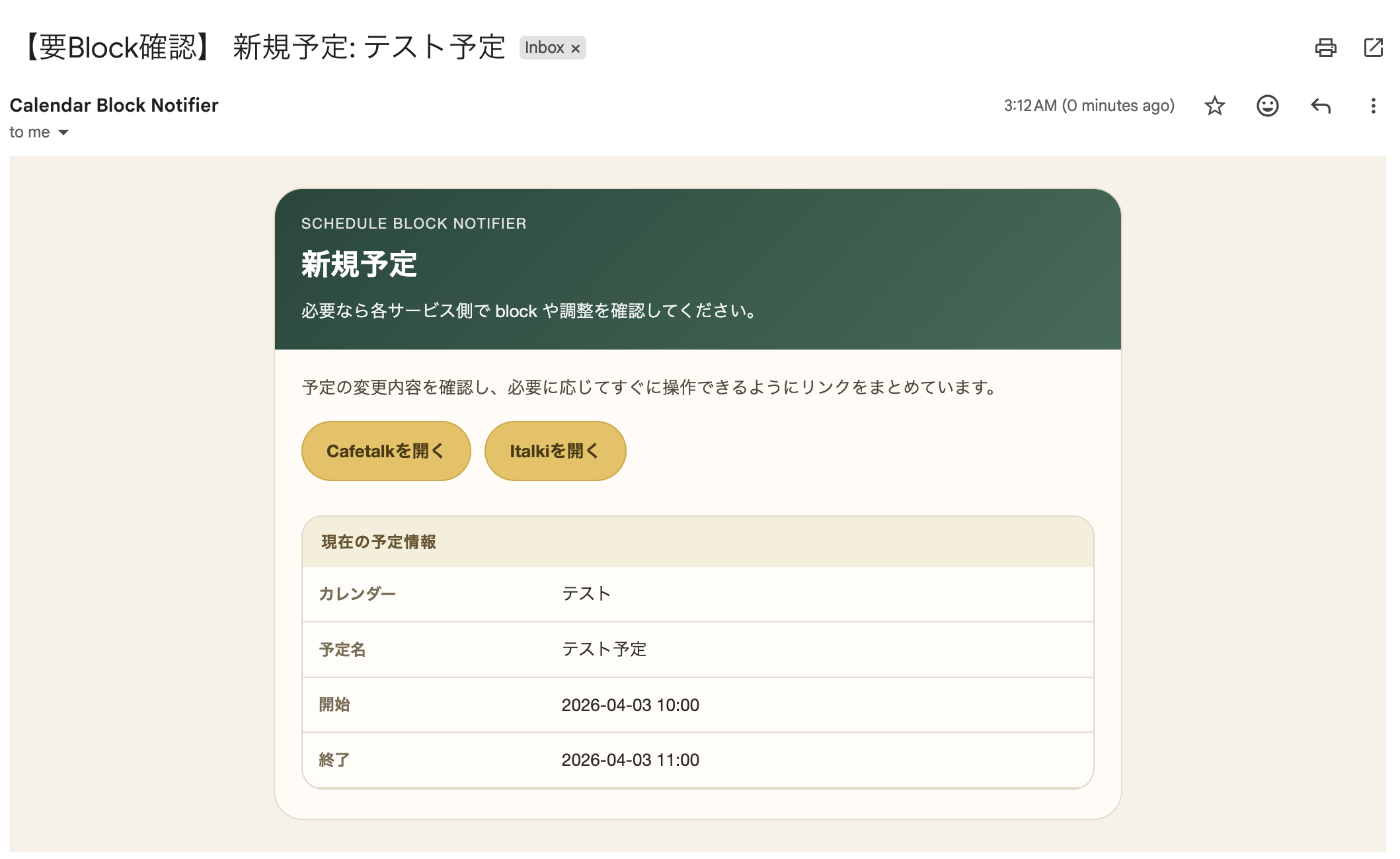Add an emoji reaction to the email
Screen dimensions: 1400x859
click(1267, 106)
